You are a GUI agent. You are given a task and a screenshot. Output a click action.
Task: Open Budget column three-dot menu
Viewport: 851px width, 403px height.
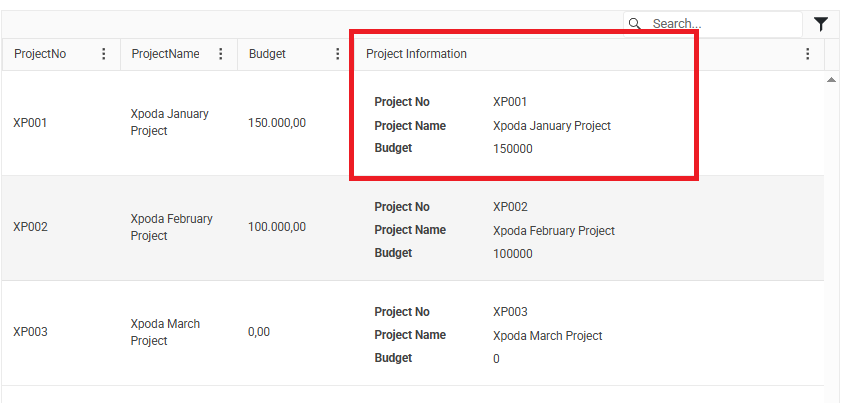pyautogui.click(x=338, y=54)
